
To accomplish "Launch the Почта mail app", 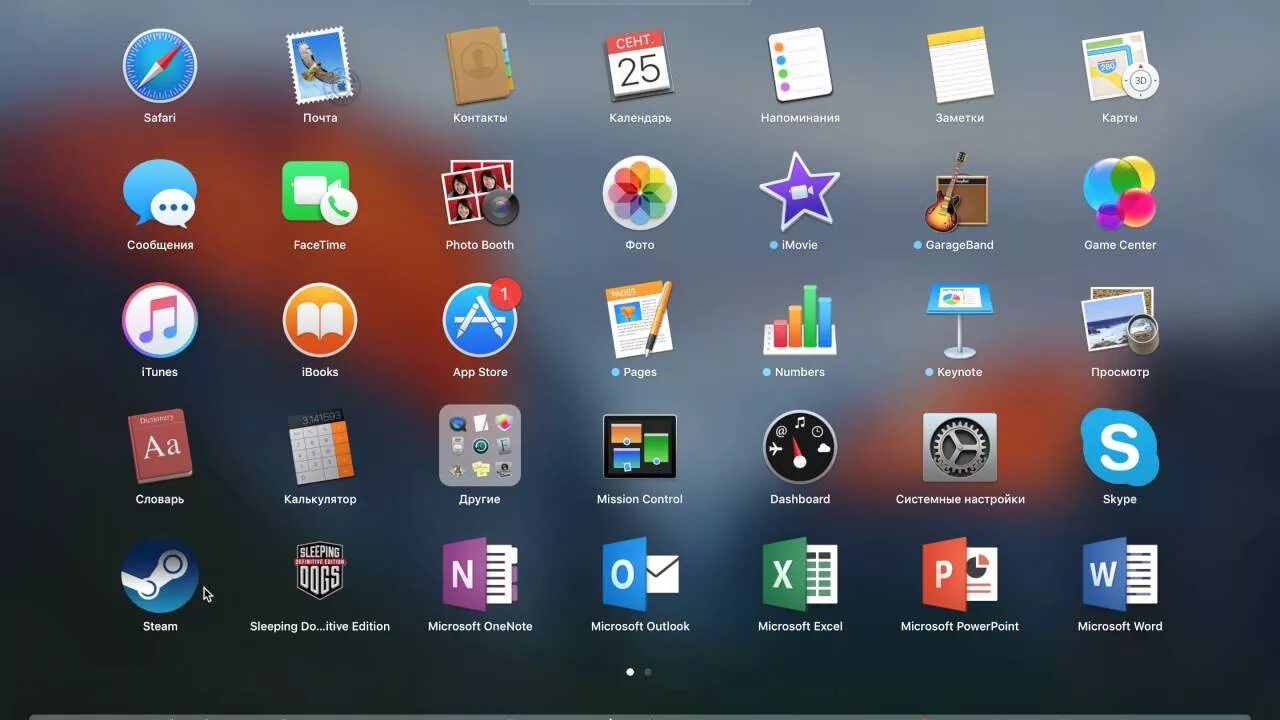I will click(320, 66).
